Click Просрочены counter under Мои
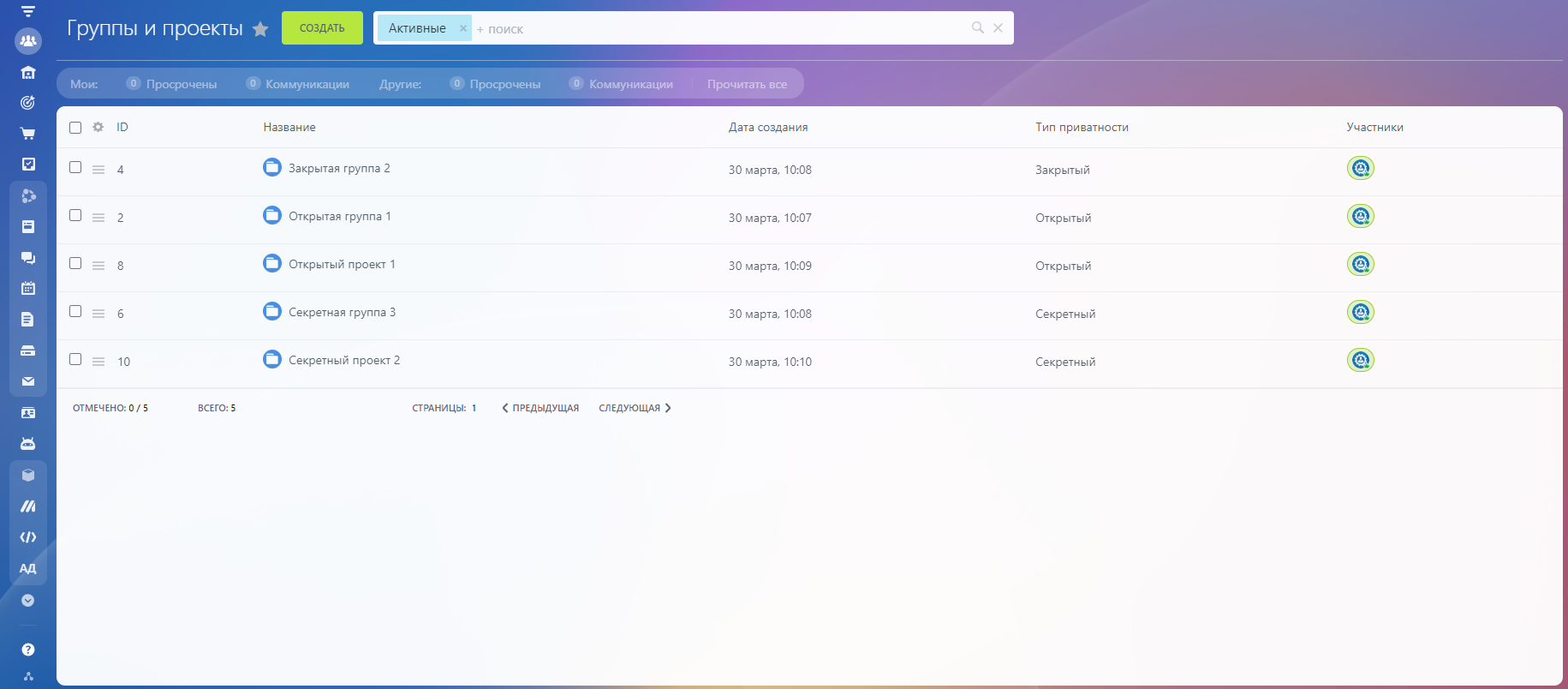1568x689 pixels. pyautogui.click(x=172, y=84)
